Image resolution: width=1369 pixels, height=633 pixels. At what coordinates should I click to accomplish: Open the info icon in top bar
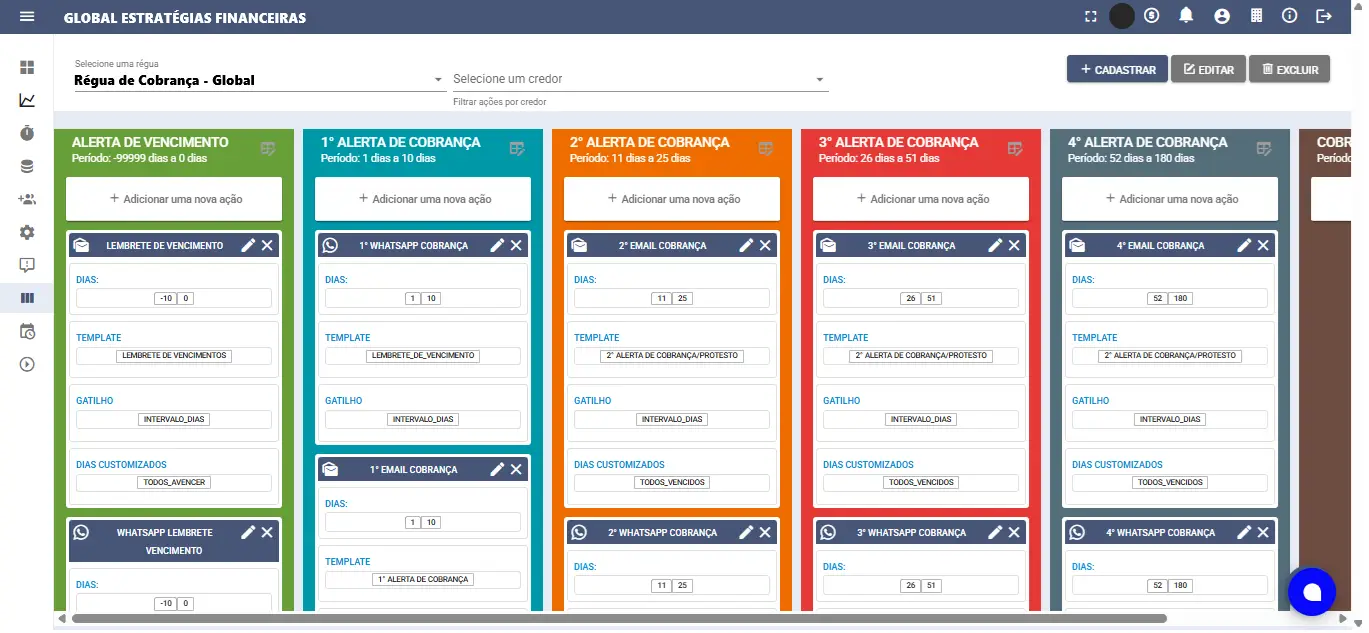(1289, 16)
